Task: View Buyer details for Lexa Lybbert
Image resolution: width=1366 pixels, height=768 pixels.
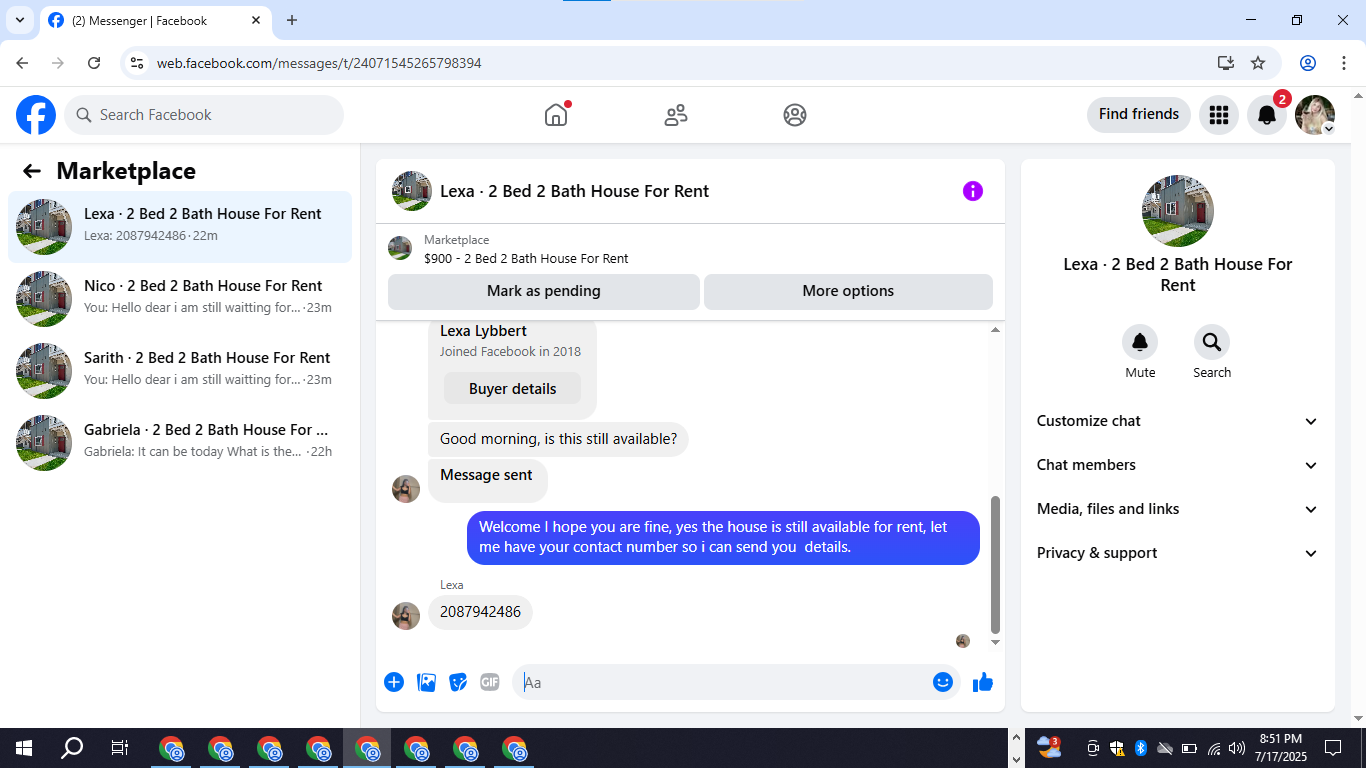Action: pos(512,389)
